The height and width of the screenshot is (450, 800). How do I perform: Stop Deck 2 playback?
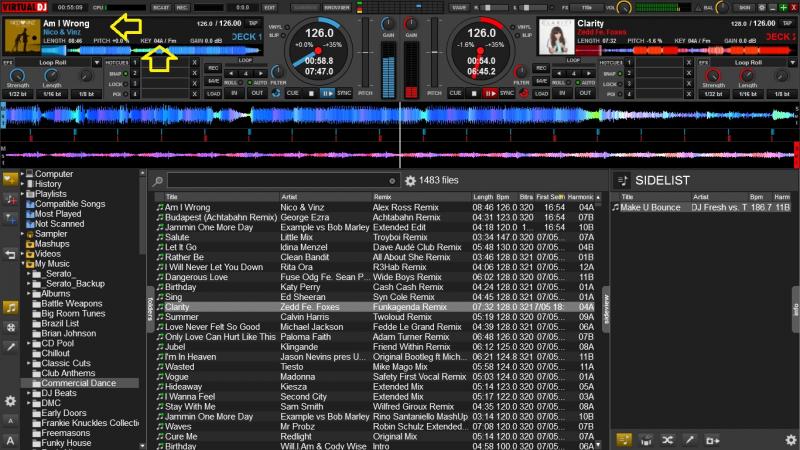click(474, 93)
